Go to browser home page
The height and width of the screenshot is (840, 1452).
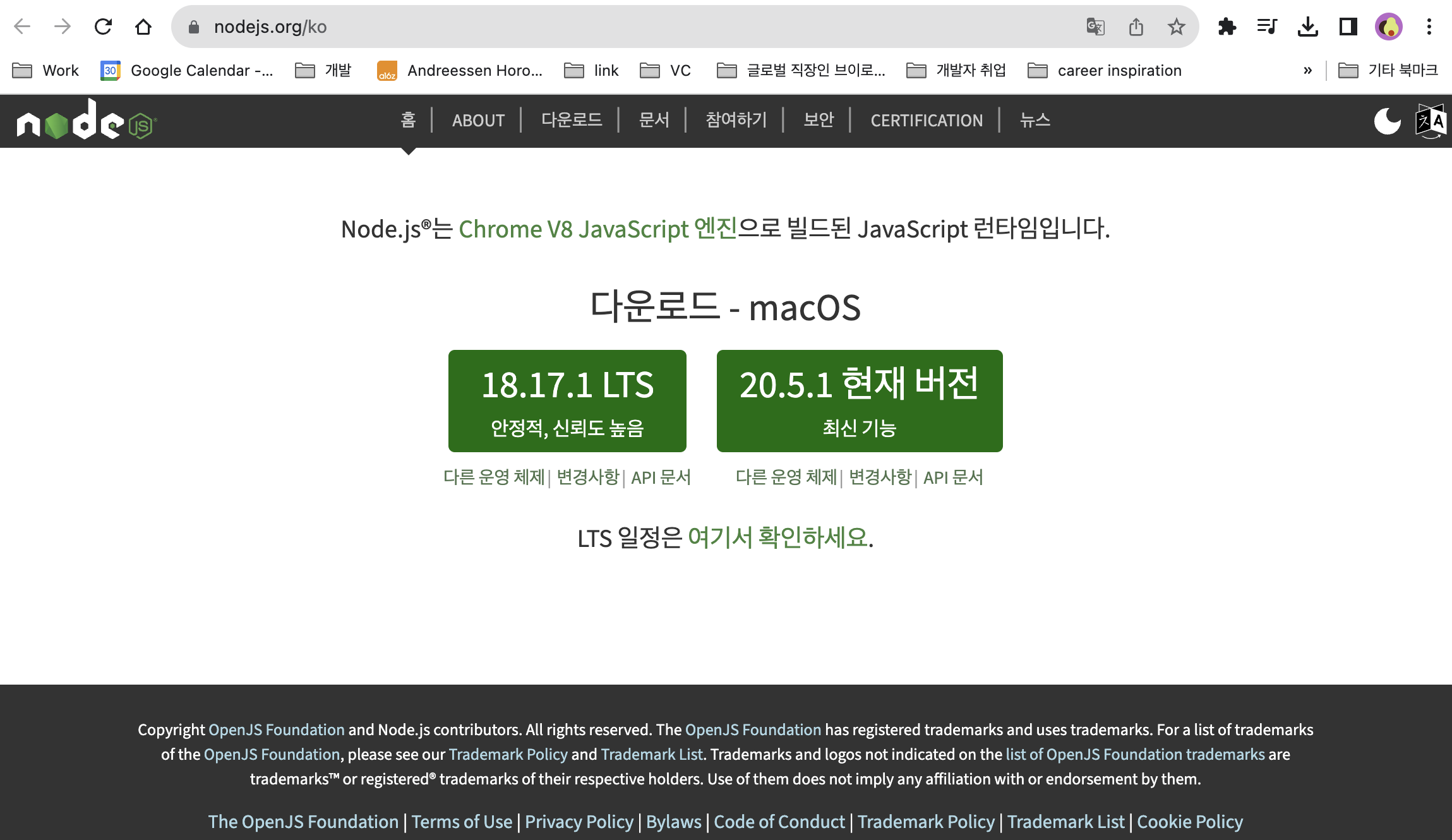coord(143,27)
